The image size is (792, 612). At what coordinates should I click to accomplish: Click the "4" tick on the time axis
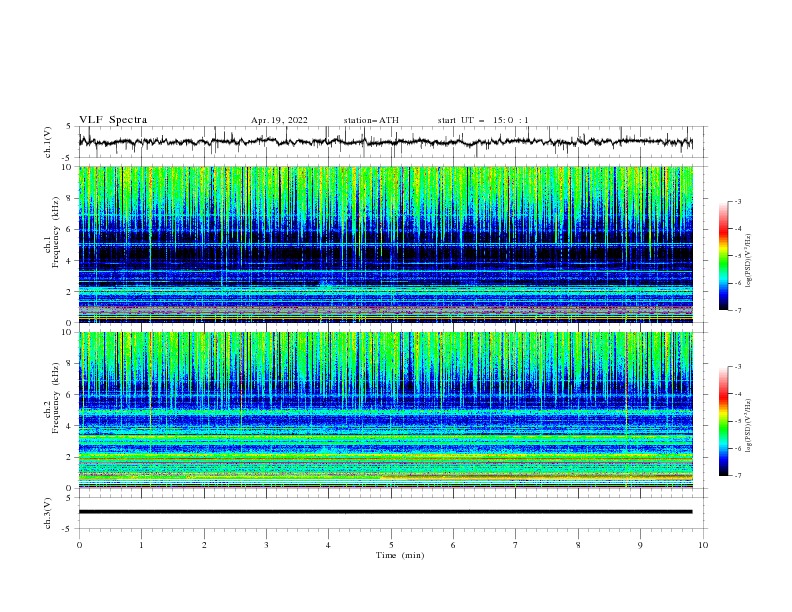click(328, 545)
